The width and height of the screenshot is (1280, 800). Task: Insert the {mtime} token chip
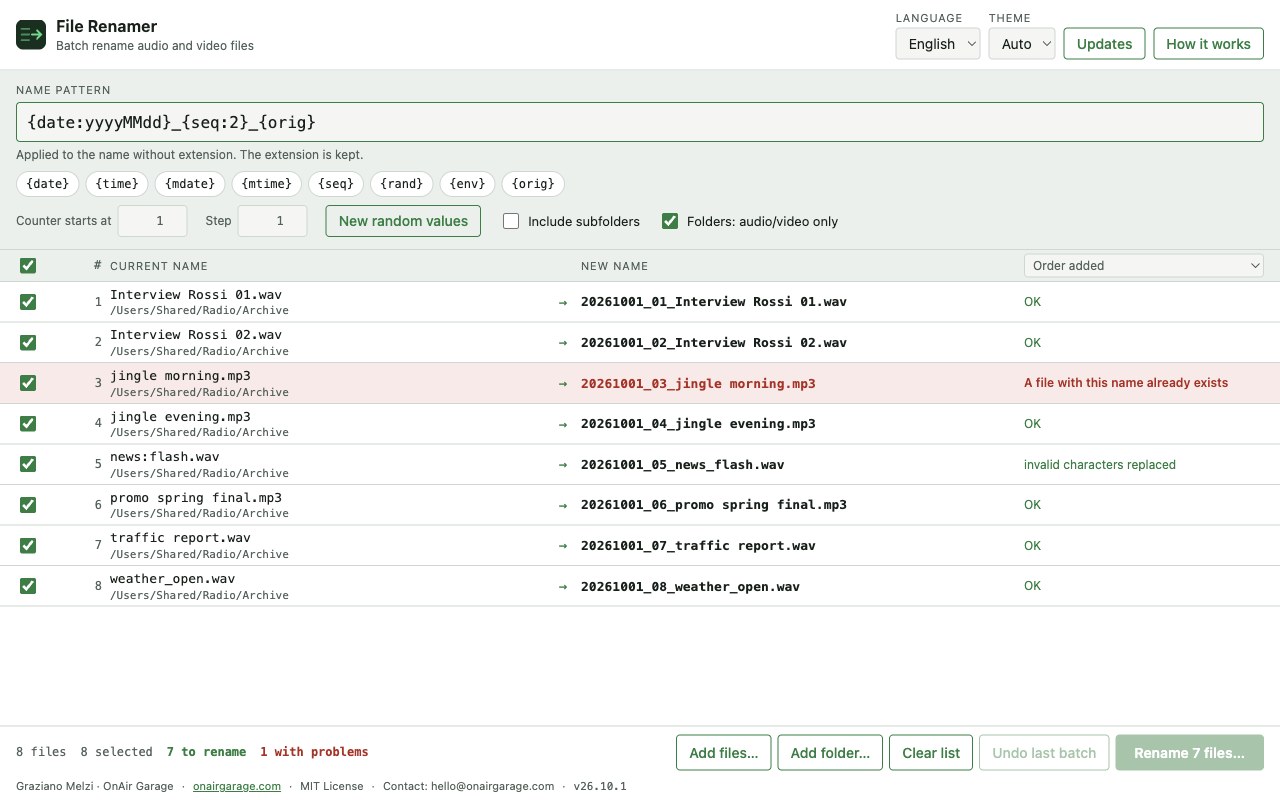pos(267,184)
